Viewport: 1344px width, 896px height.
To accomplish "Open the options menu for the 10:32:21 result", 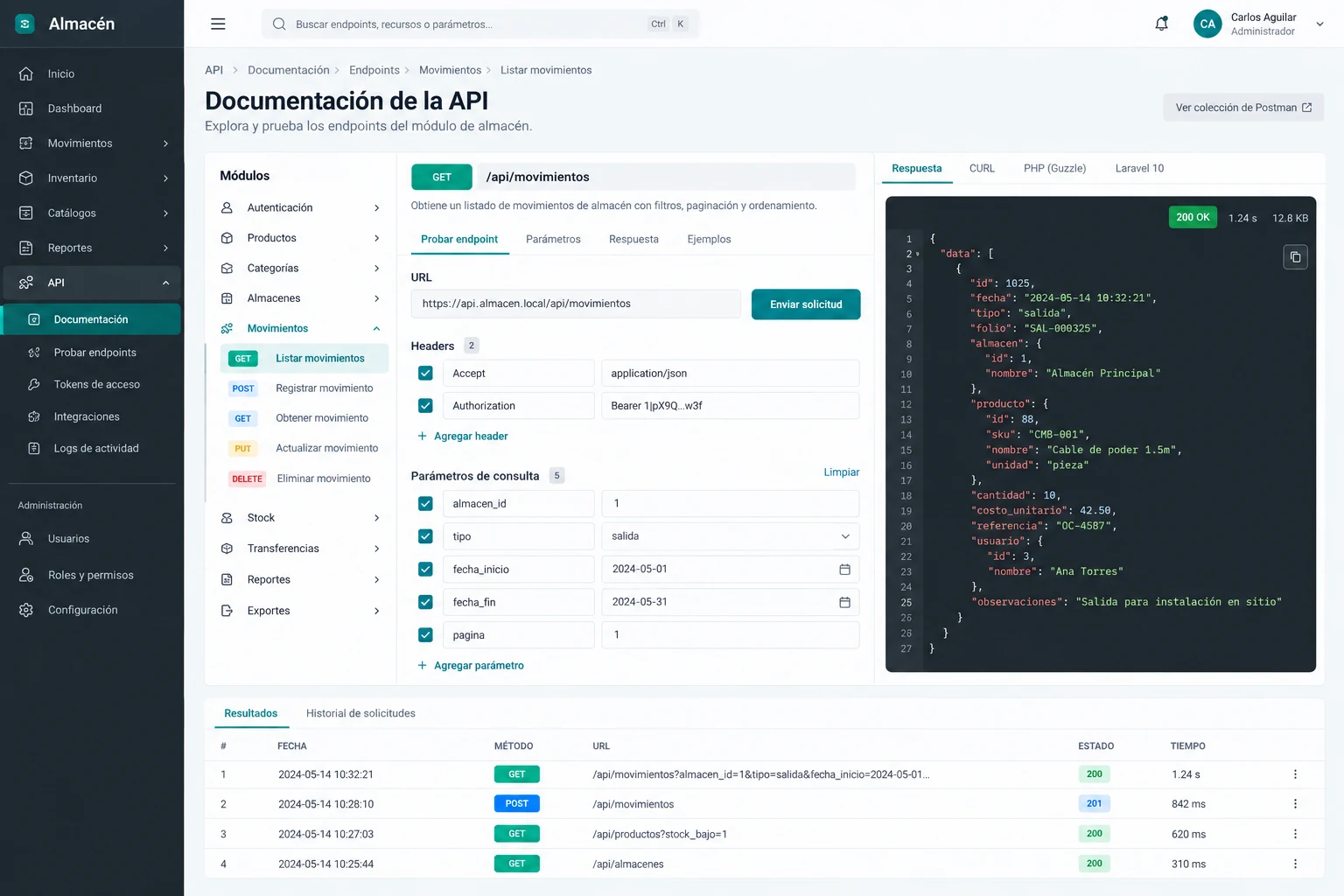I will 1295,774.
